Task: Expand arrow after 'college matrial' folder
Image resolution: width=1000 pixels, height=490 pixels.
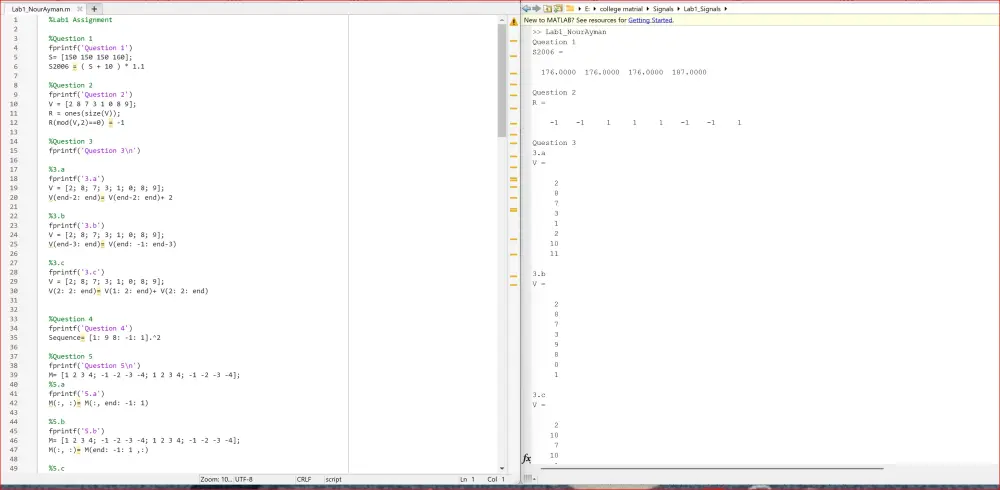Action: point(648,9)
